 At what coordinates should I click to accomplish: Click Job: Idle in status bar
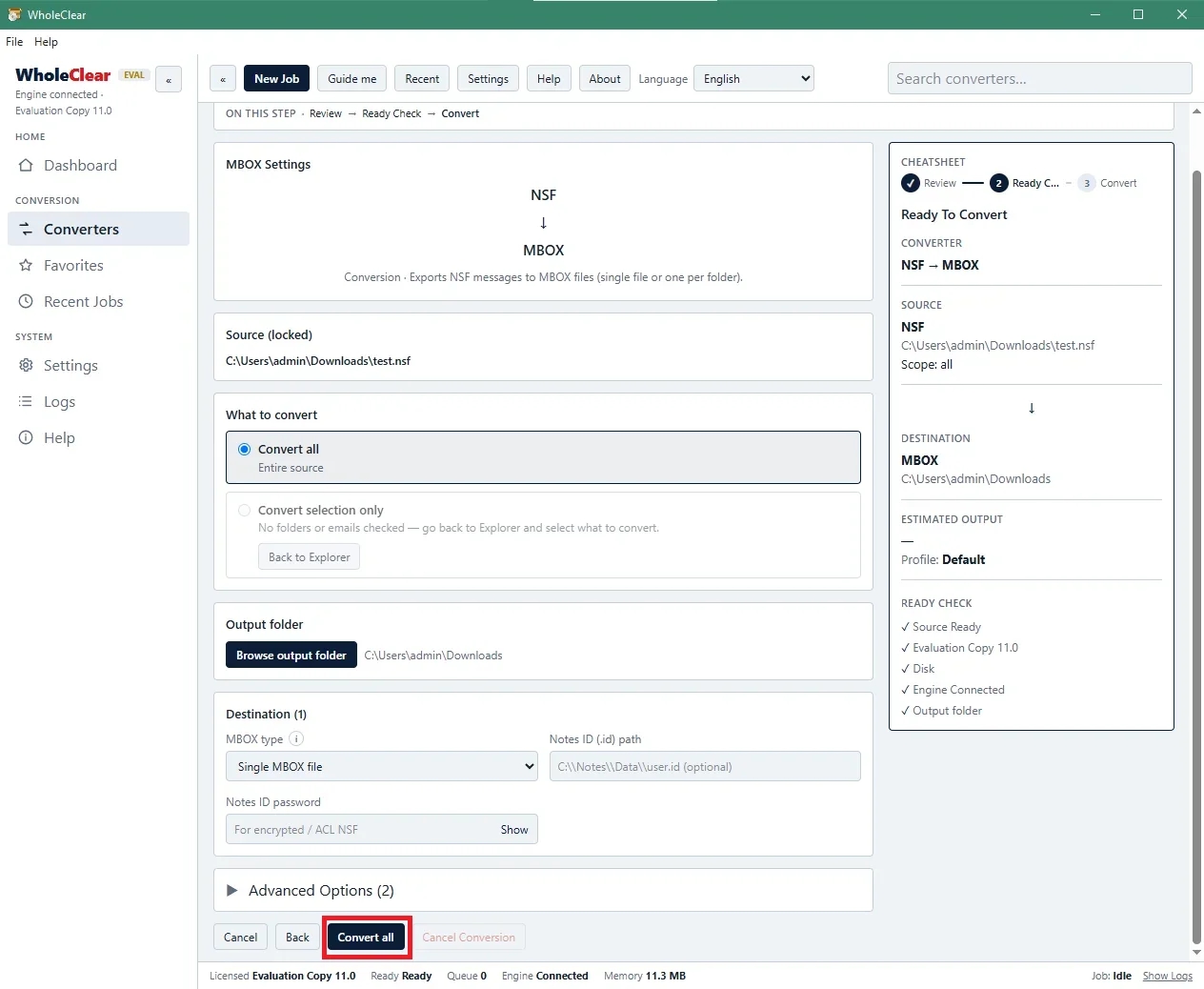point(1112,976)
